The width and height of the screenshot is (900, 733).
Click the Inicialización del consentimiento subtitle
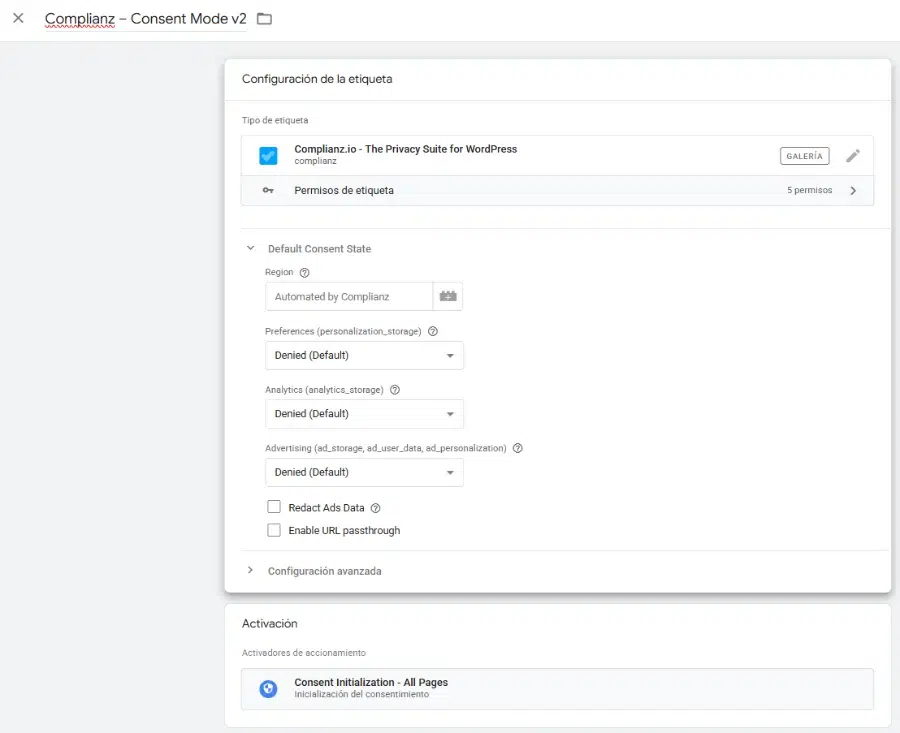362,695
